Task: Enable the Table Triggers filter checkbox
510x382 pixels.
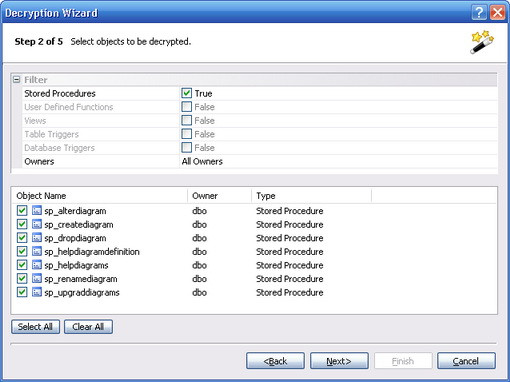Action: click(x=187, y=134)
